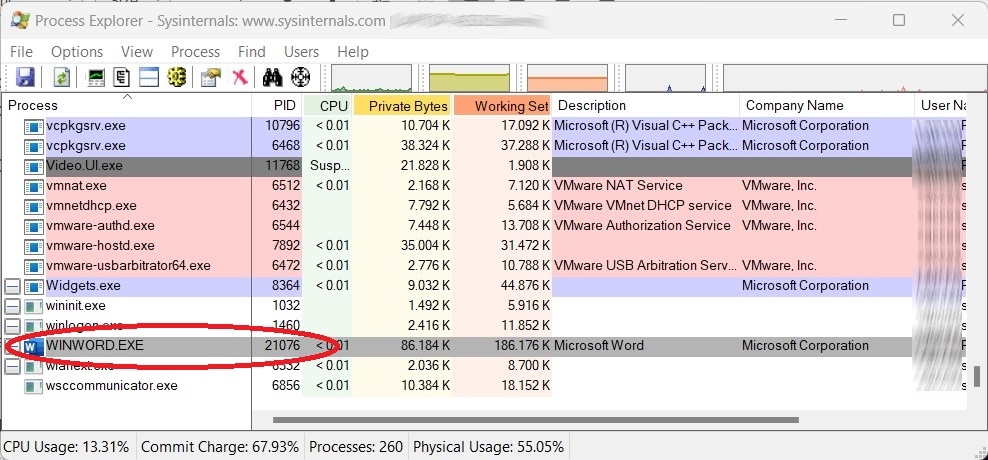Click the Refresh Now toolbar icon
This screenshot has width=988, height=460.
tap(61, 78)
